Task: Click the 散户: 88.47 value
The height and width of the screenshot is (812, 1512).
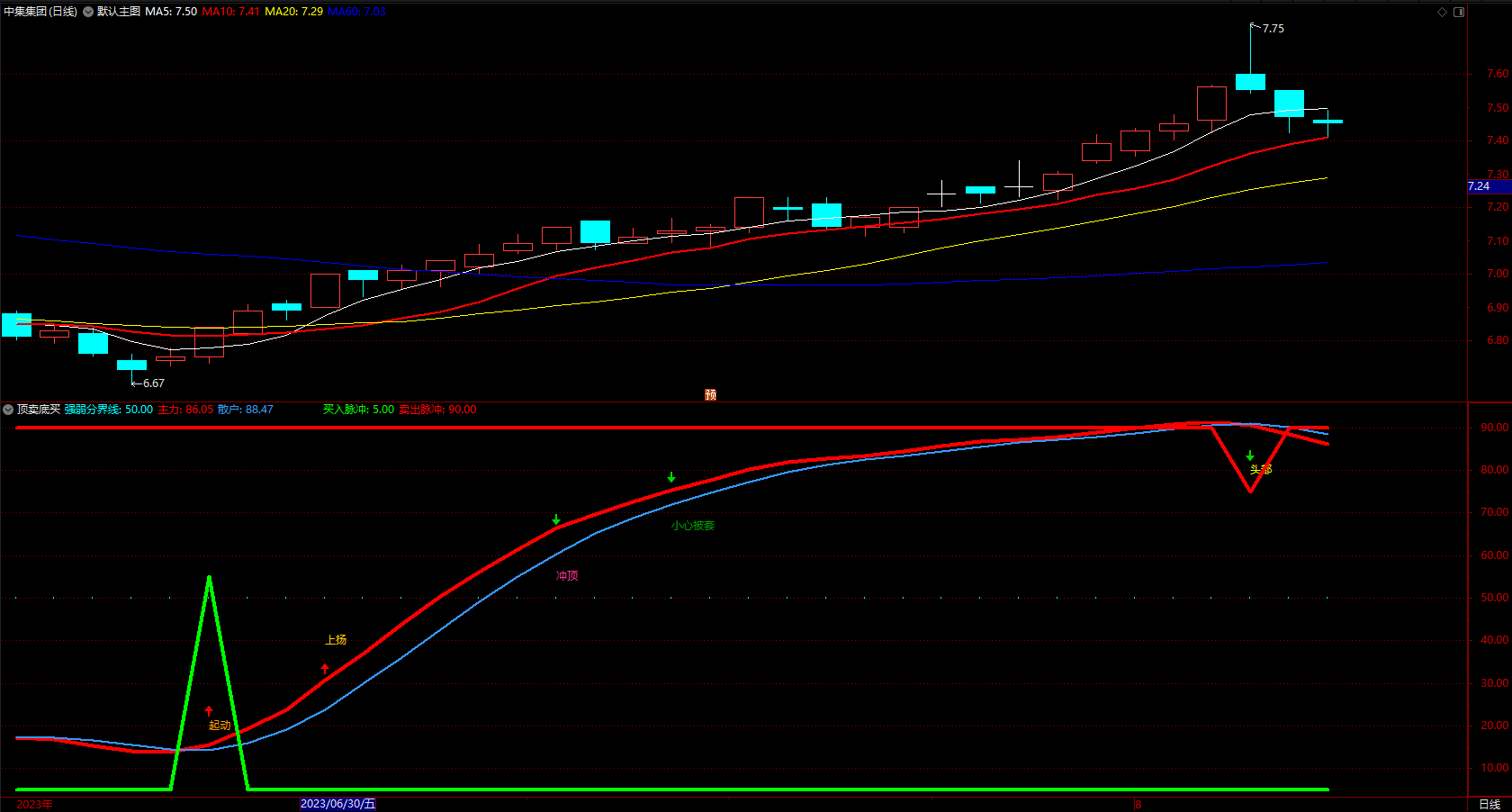Action: 246,410
